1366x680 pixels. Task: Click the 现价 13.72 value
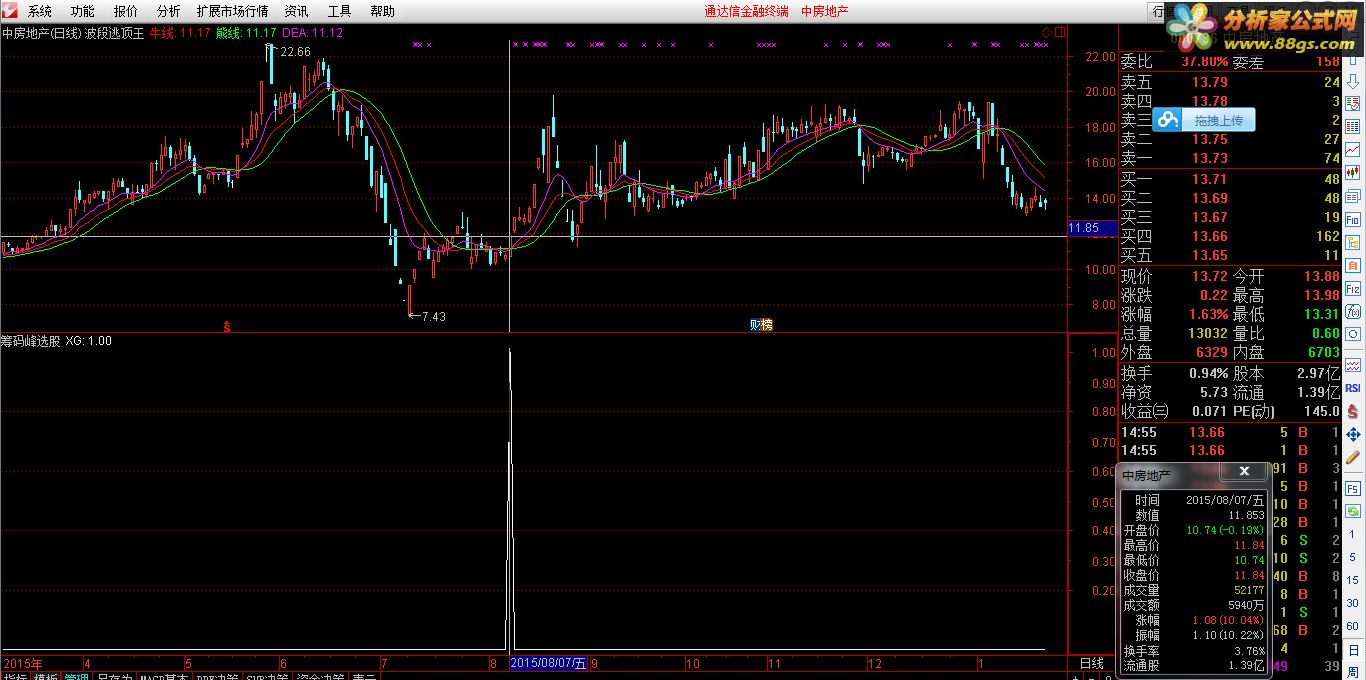tap(1209, 276)
